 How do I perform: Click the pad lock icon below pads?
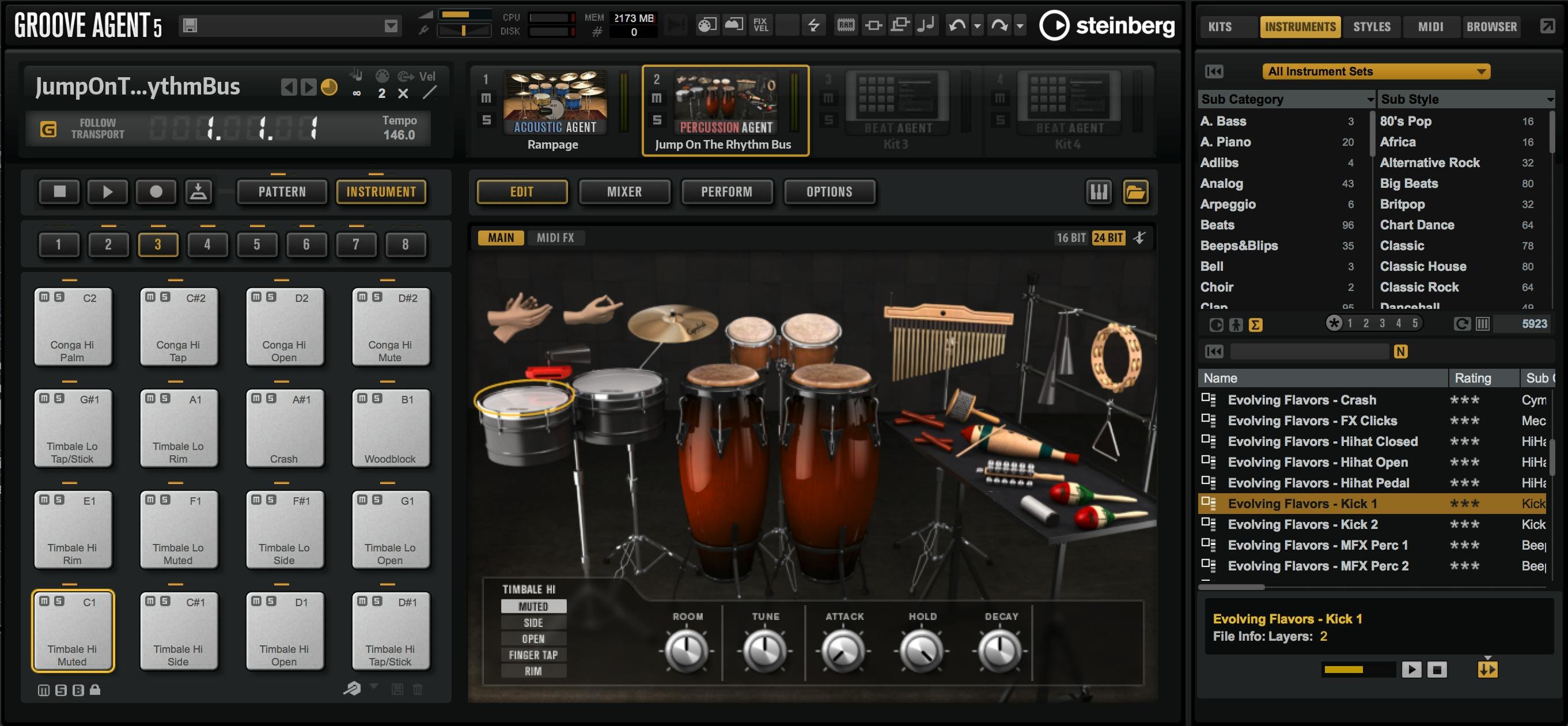[x=95, y=690]
